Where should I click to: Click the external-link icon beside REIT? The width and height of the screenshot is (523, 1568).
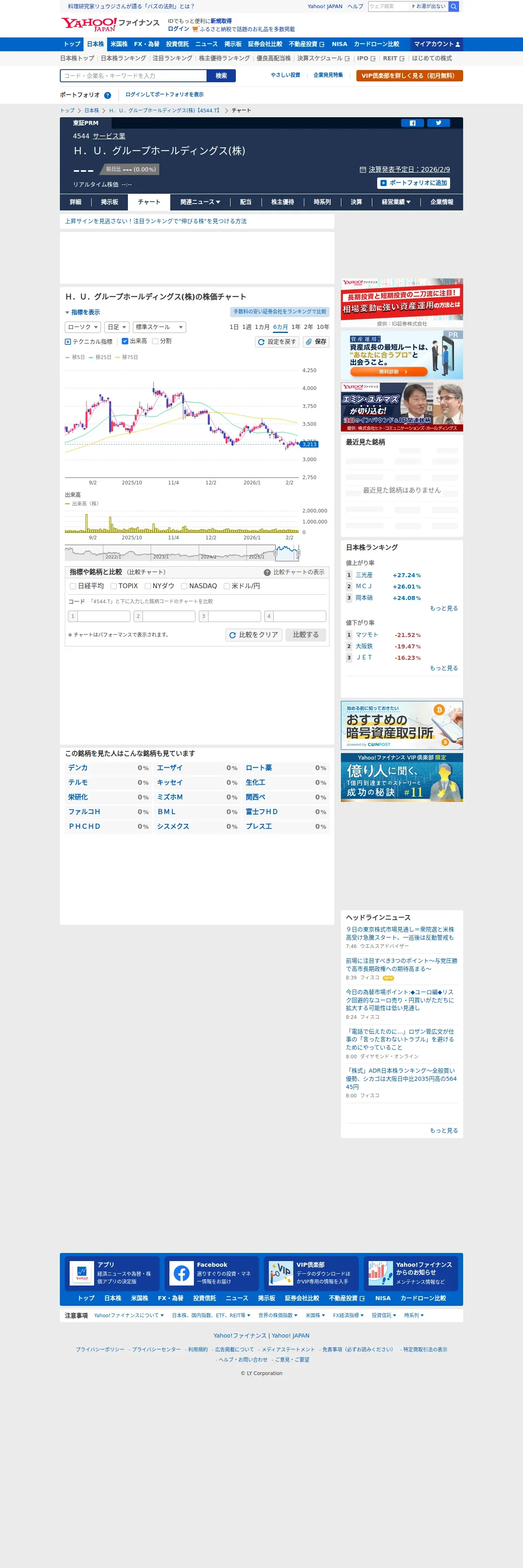[x=402, y=59]
